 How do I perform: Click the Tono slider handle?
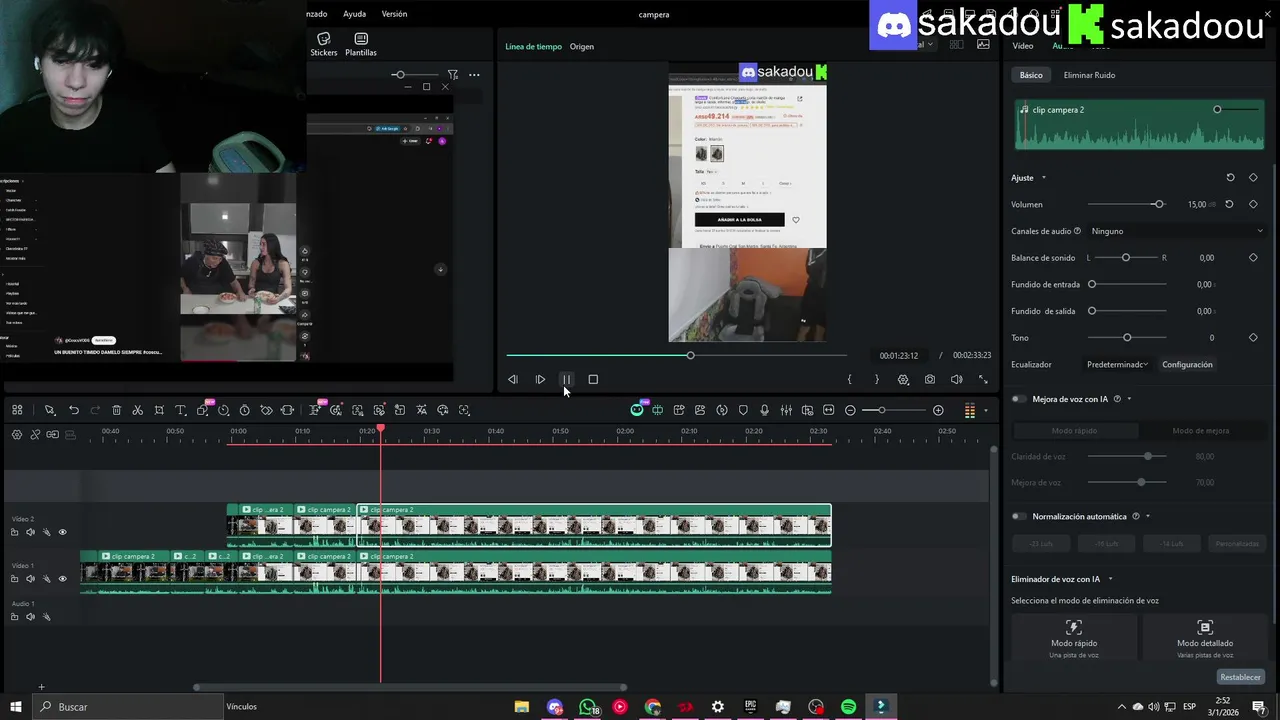(1127, 338)
